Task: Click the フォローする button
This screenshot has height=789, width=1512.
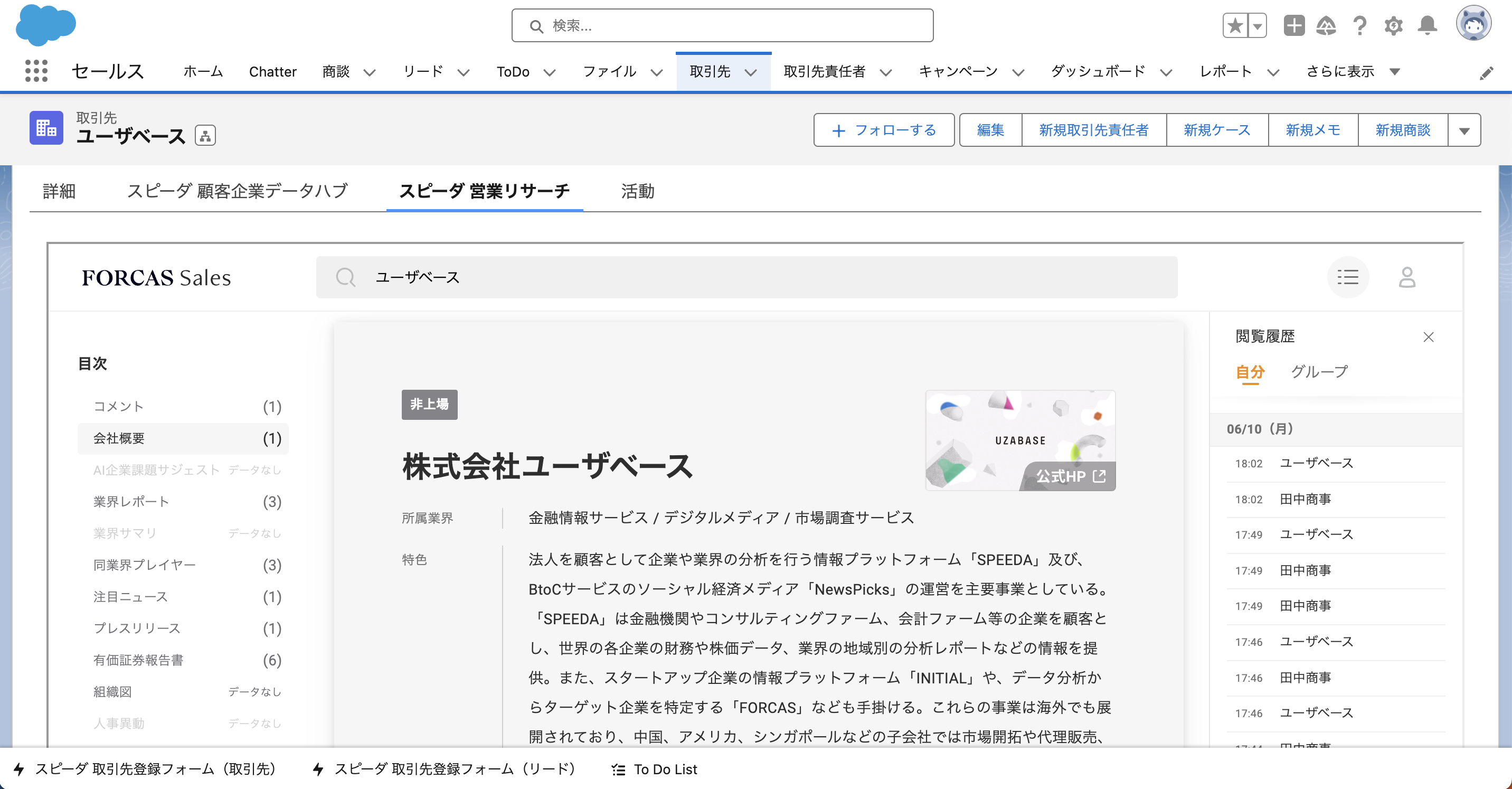Action: [x=883, y=130]
